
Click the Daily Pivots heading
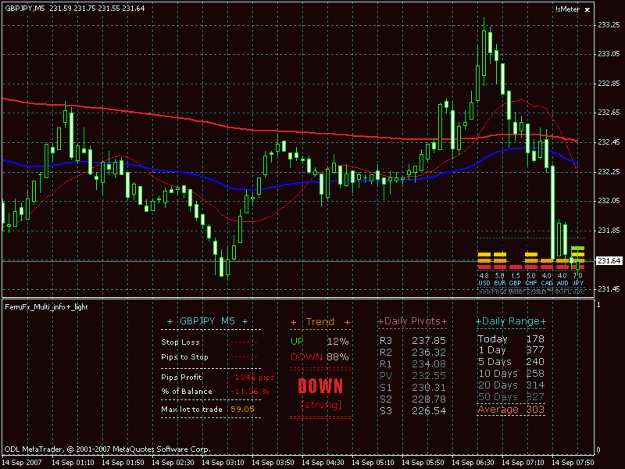[412, 321]
